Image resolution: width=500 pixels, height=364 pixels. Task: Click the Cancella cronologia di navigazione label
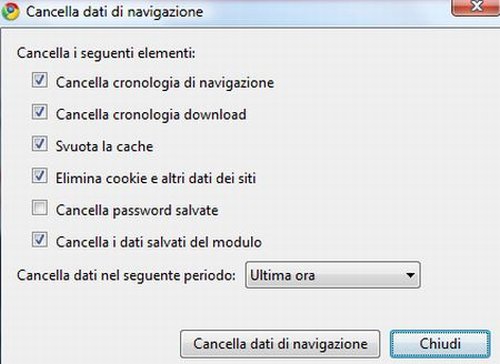coord(165,83)
